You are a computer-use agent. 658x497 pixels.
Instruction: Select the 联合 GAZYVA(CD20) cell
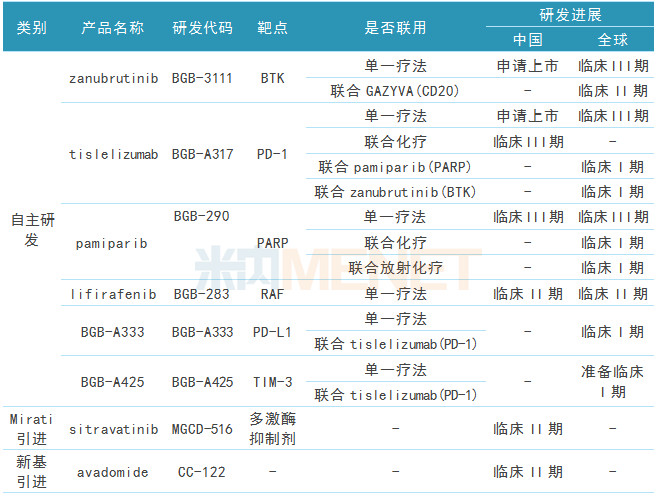394,90
